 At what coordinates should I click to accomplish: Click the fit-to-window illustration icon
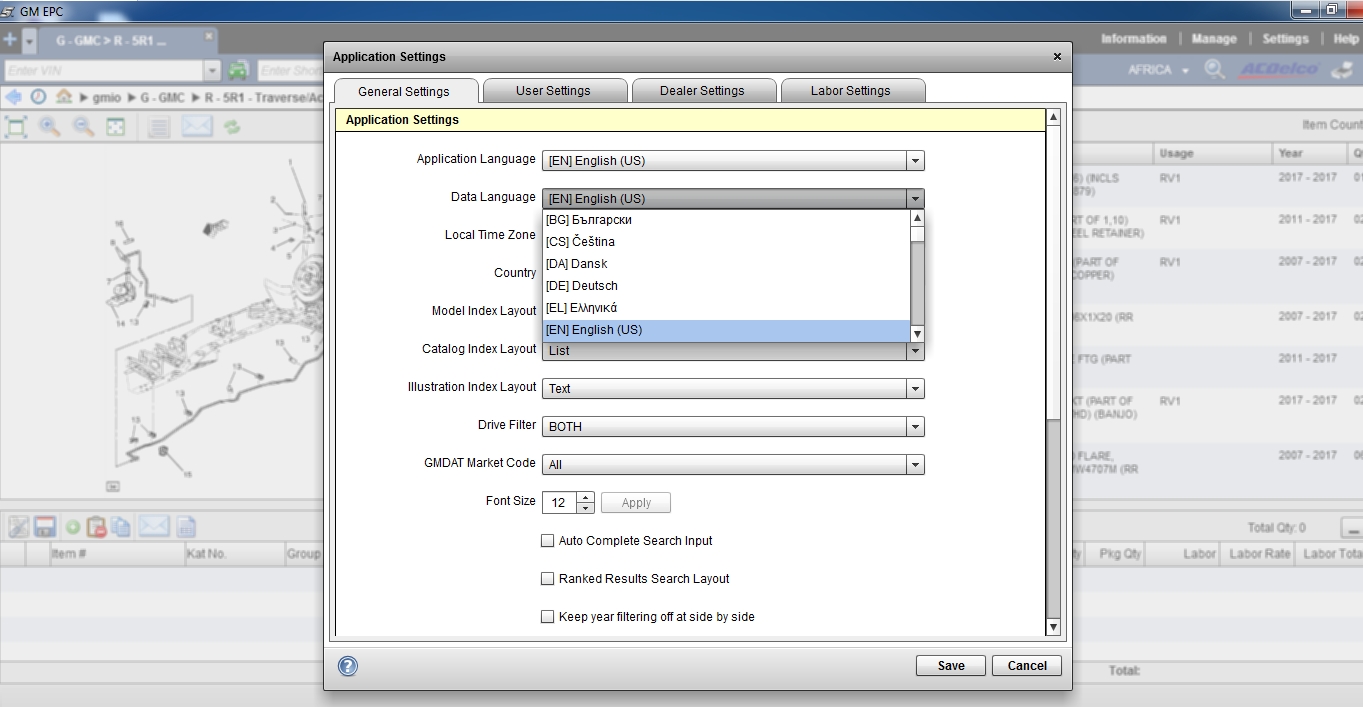tap(16, 127)
